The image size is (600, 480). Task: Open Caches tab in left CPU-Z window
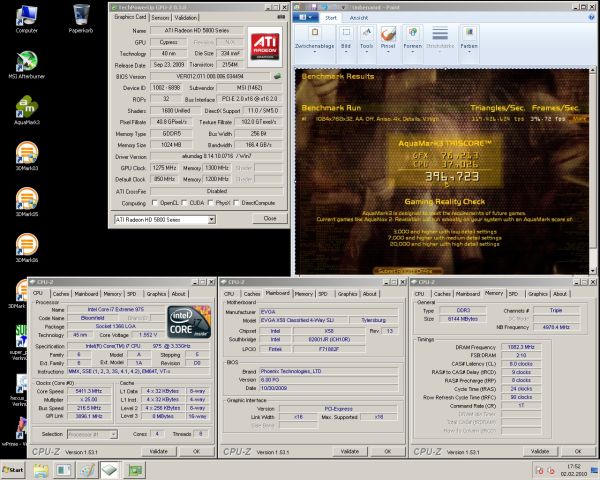[x=60, y=294]
